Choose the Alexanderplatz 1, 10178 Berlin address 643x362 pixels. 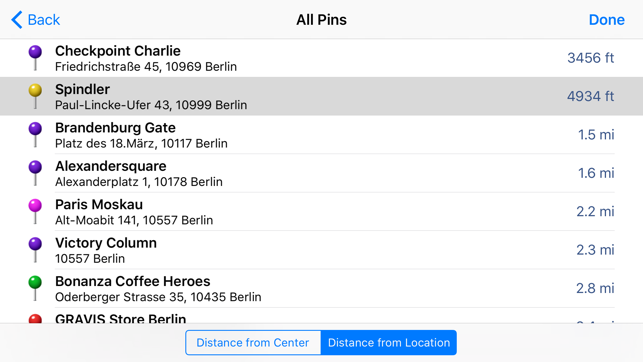[139, 182]
